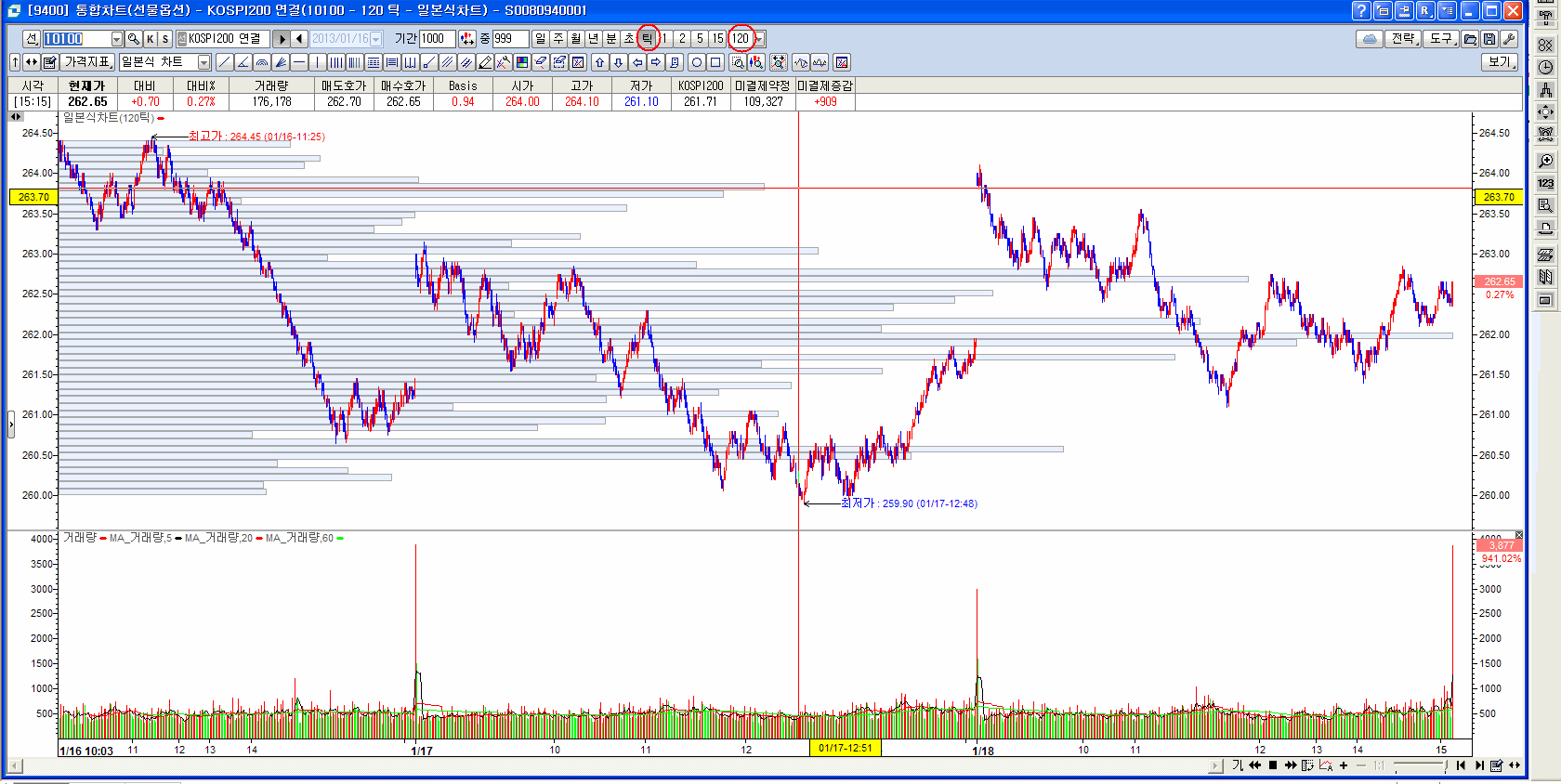This screenshot has width=1561, height=784.
Task: Open the symbol code 10100 dropdown arrow
Action: (117, 39)
